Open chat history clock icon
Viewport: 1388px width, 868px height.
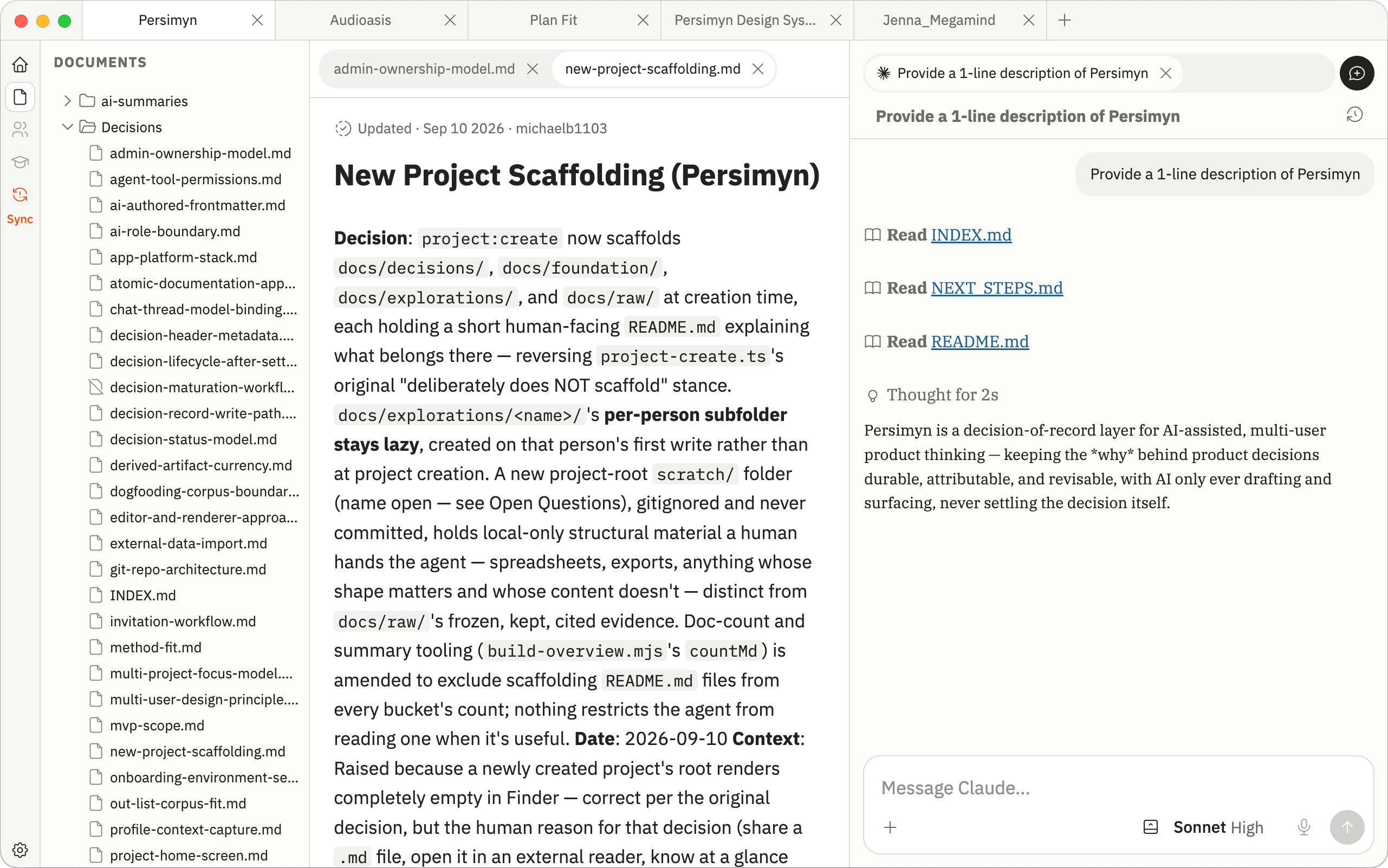click(x=1354, y=115)
